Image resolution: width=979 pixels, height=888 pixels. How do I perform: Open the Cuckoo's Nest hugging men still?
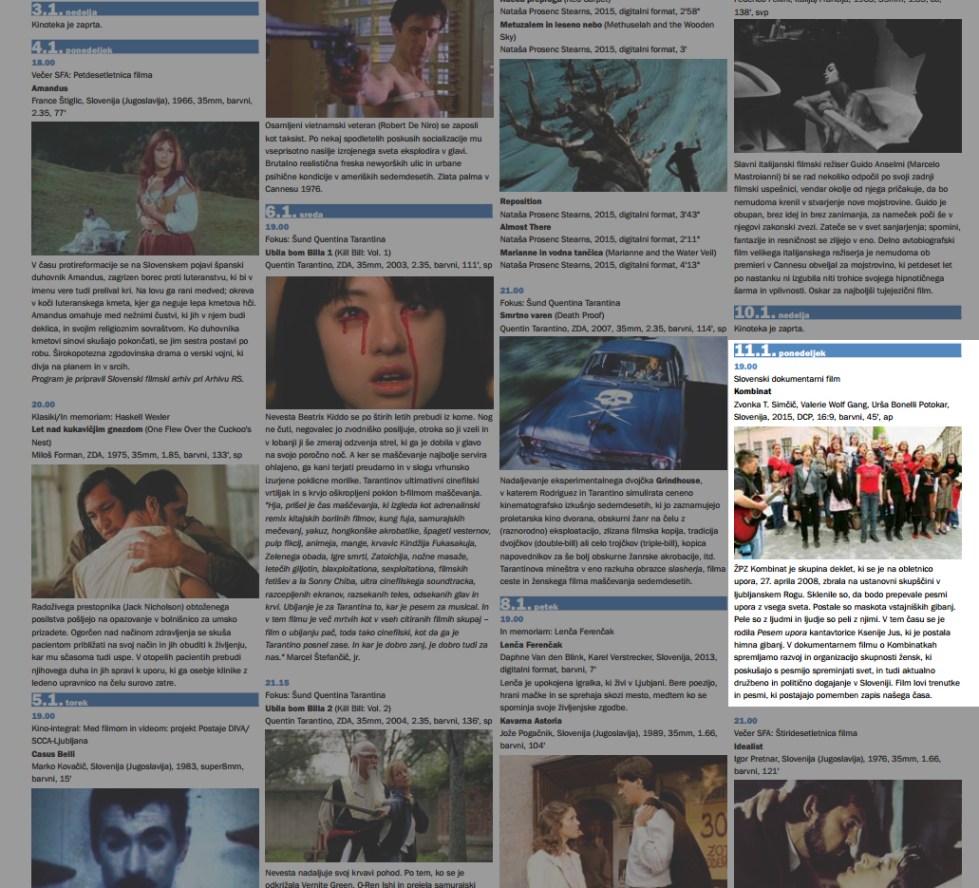[x=145, y=531]
